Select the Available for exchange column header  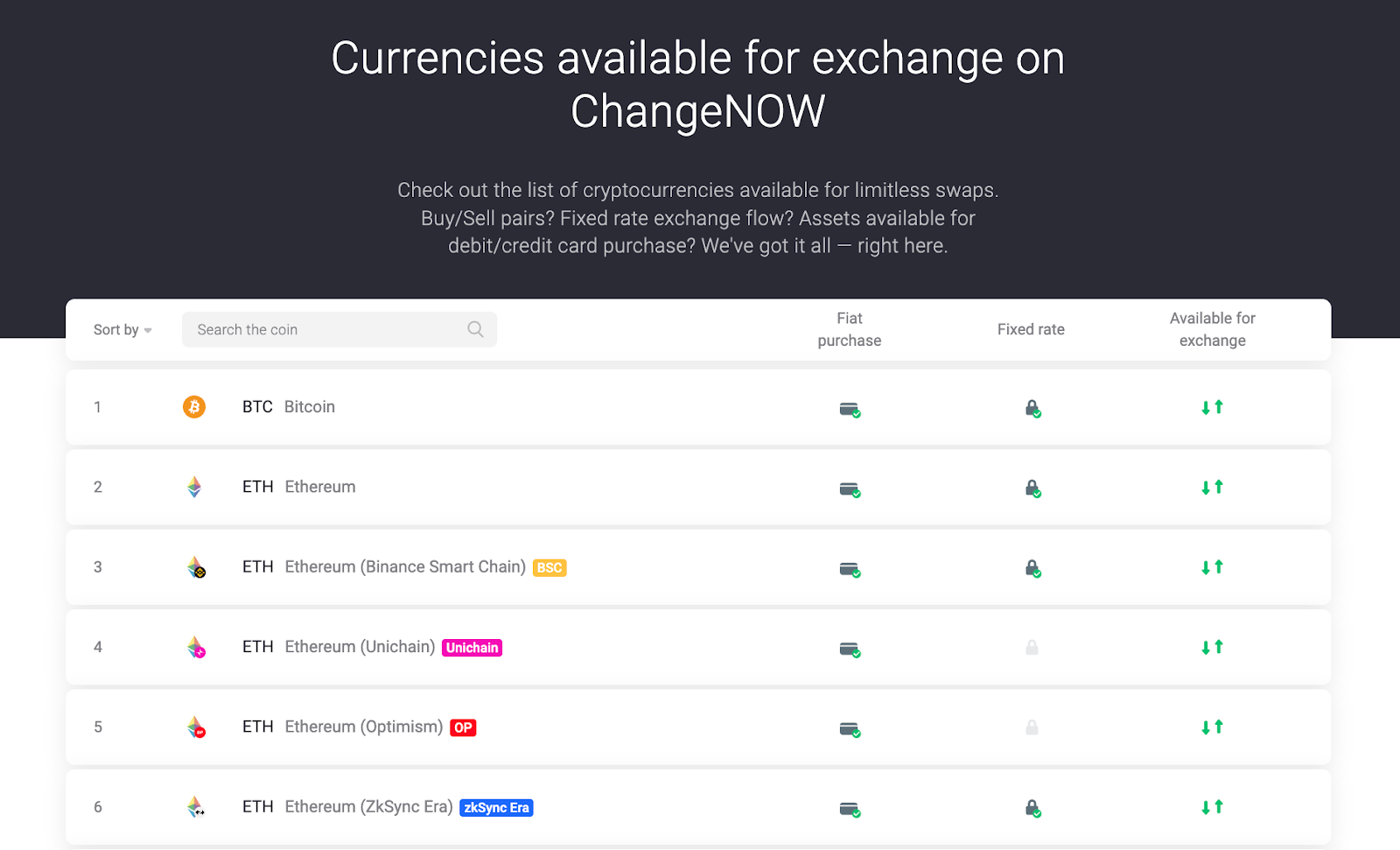1212,329
